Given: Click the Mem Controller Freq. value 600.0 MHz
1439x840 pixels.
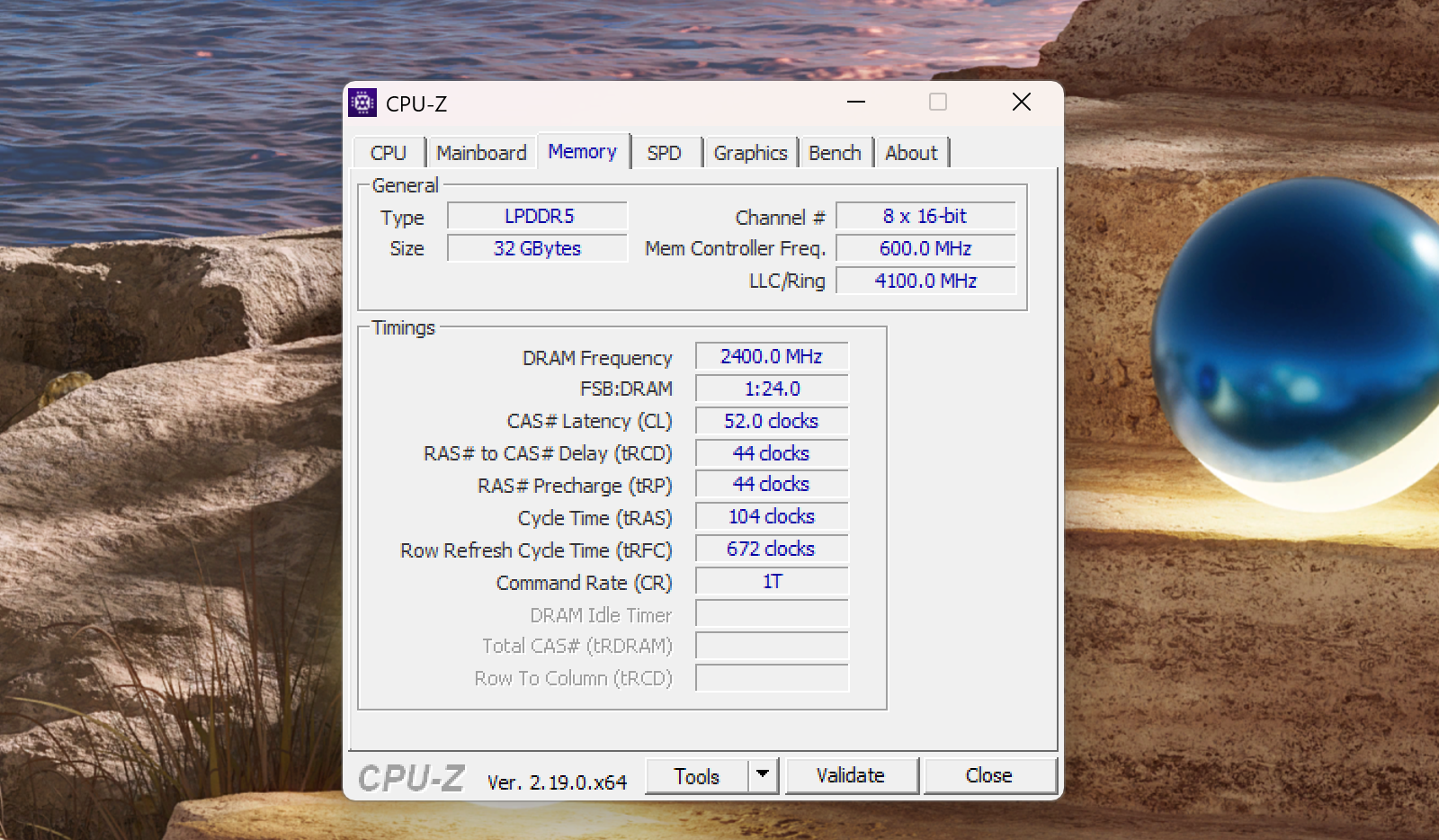Looking at the screenshot, I should pyautogui.click(x=925, y=248).
